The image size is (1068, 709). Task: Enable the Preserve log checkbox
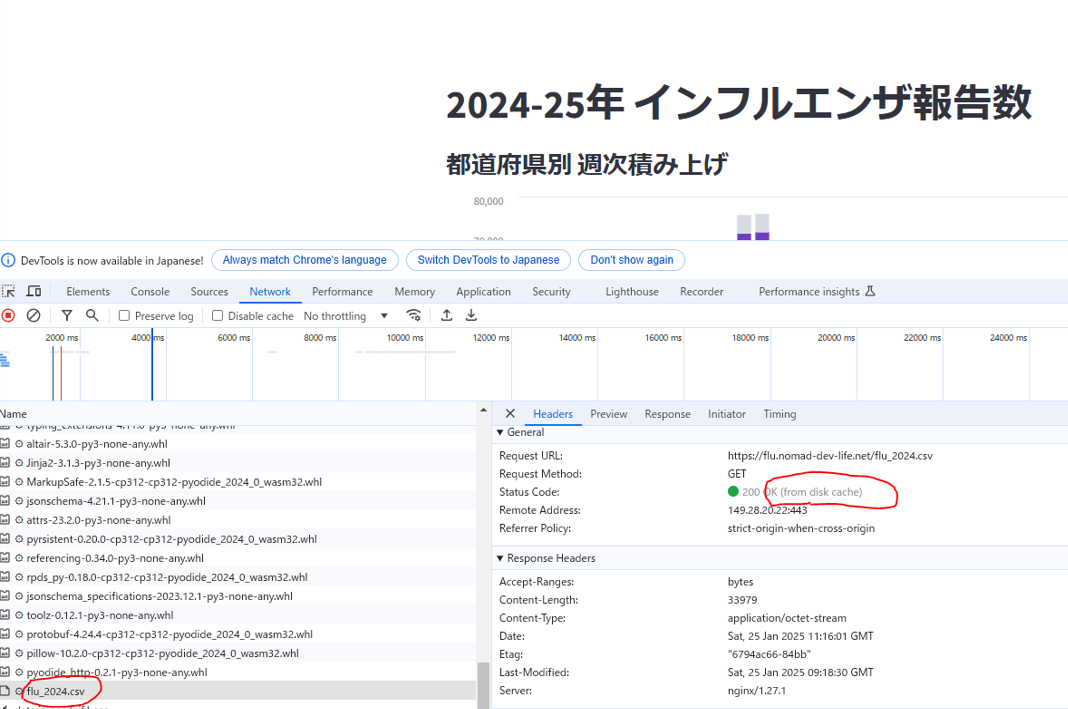125,316
